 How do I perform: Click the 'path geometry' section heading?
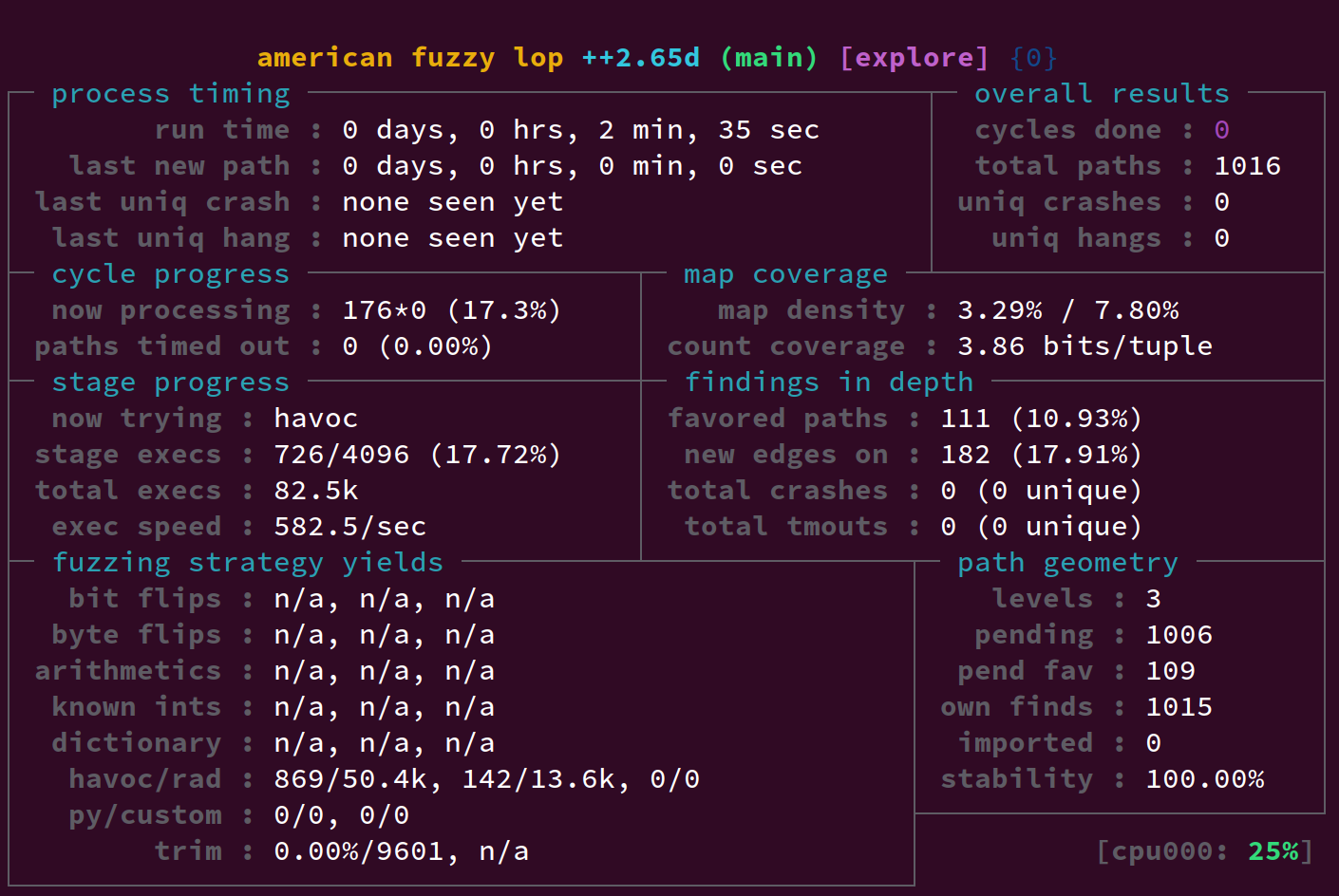tap(1067, 563)
